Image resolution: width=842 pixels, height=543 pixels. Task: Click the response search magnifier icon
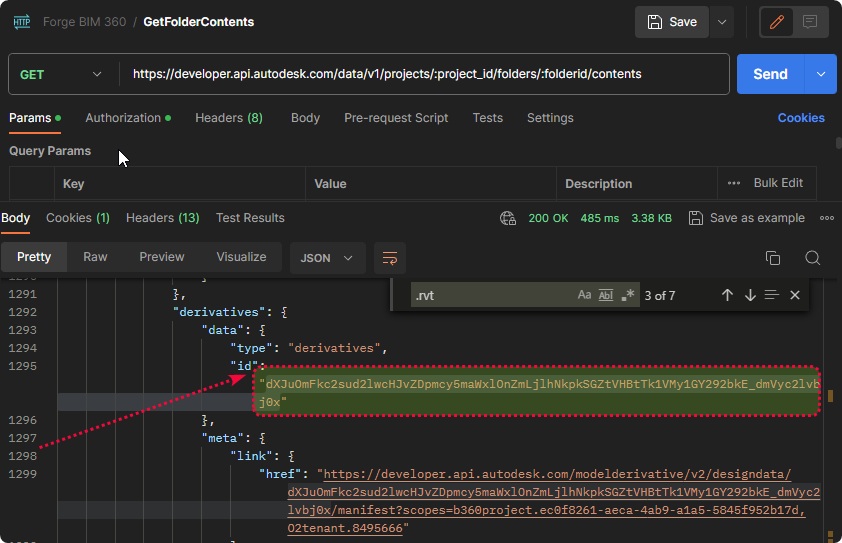pos(813,258)
